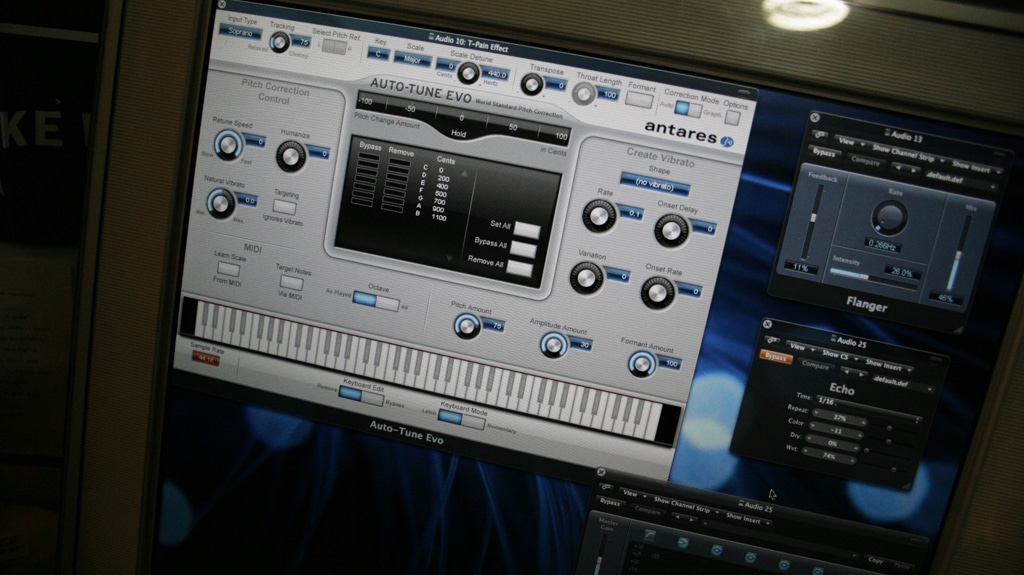Click the Onset Delay knob

coord(671,230)
